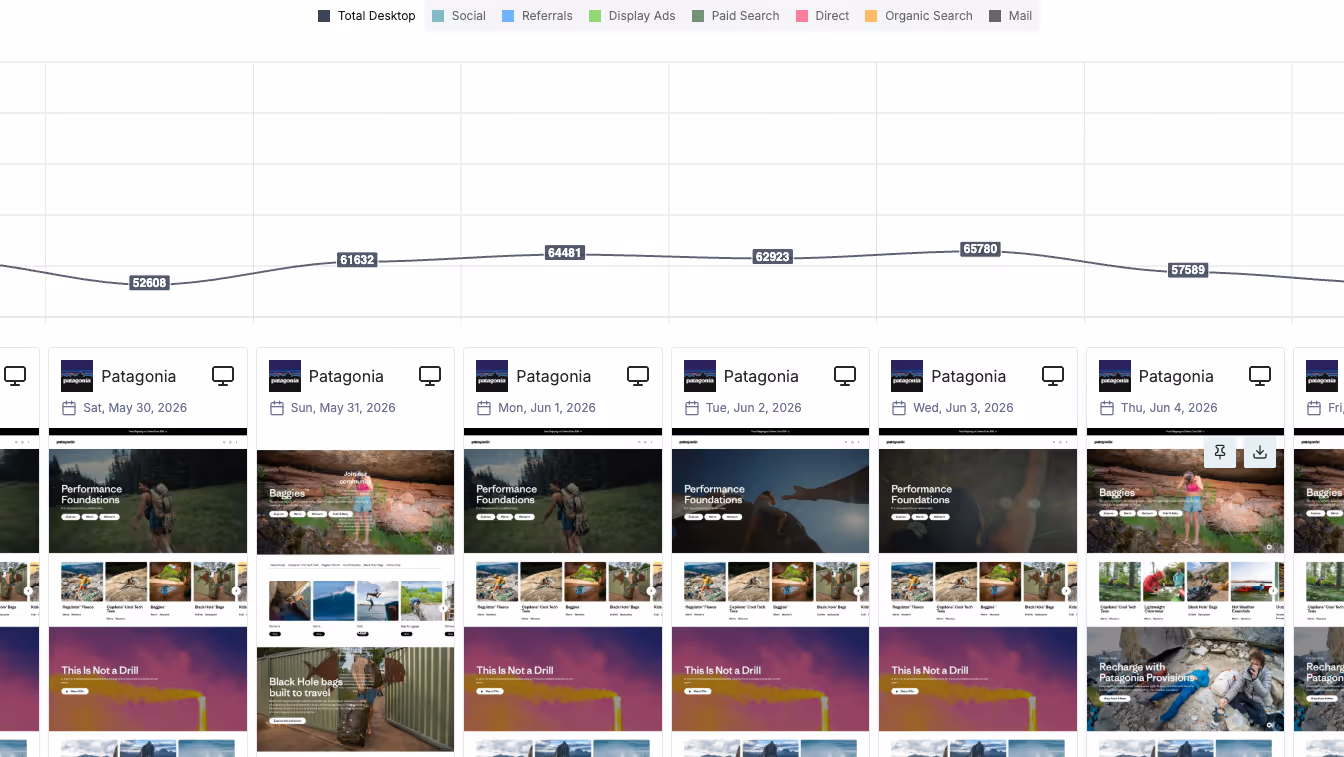The width and height of the screenshot is (1344, 757).
Task: Click the calendar icon beside Mon, Jun 1, 2026
Action: [484, 408]
